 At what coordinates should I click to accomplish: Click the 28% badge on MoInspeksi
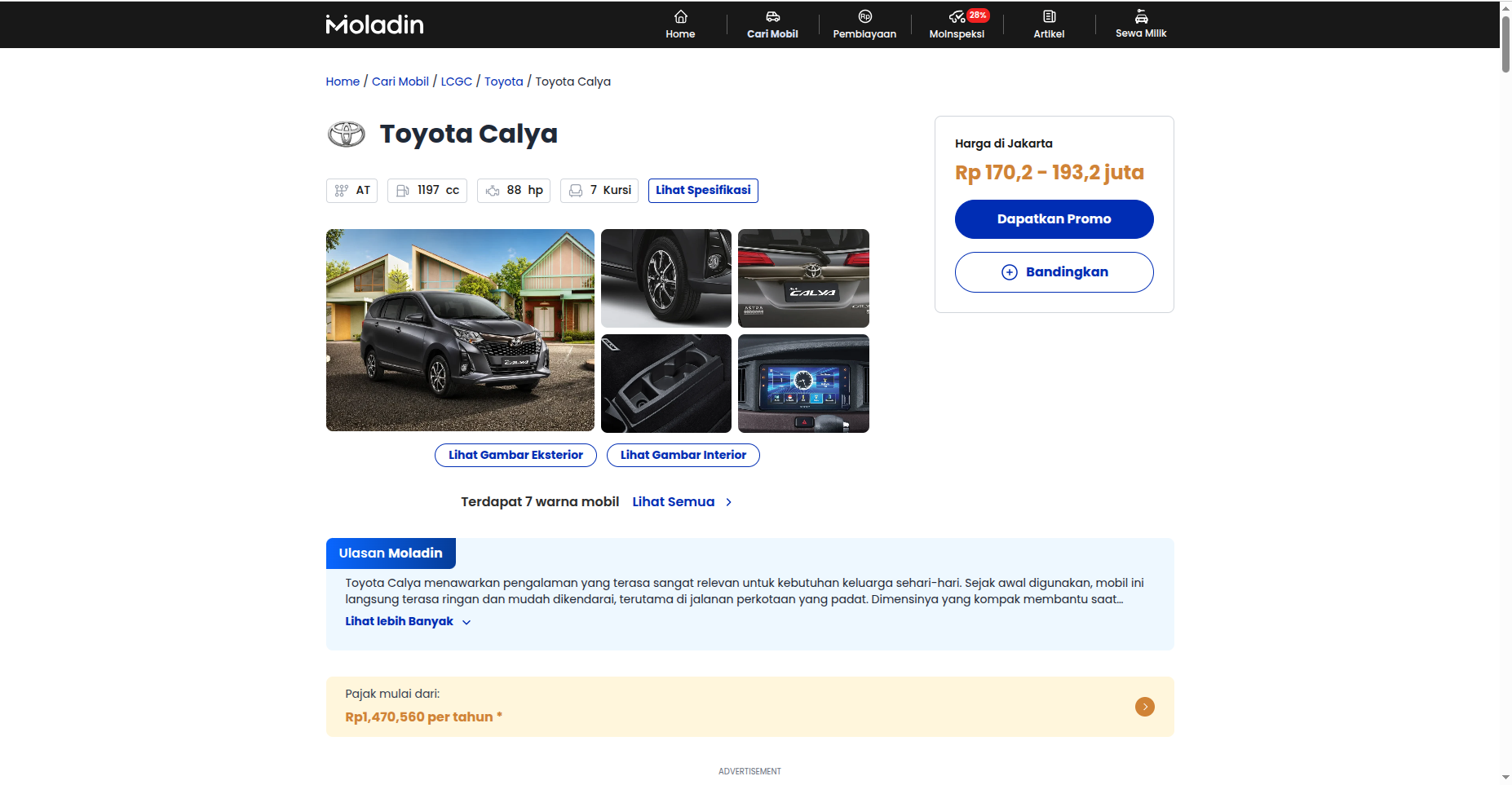click(978, 15)
